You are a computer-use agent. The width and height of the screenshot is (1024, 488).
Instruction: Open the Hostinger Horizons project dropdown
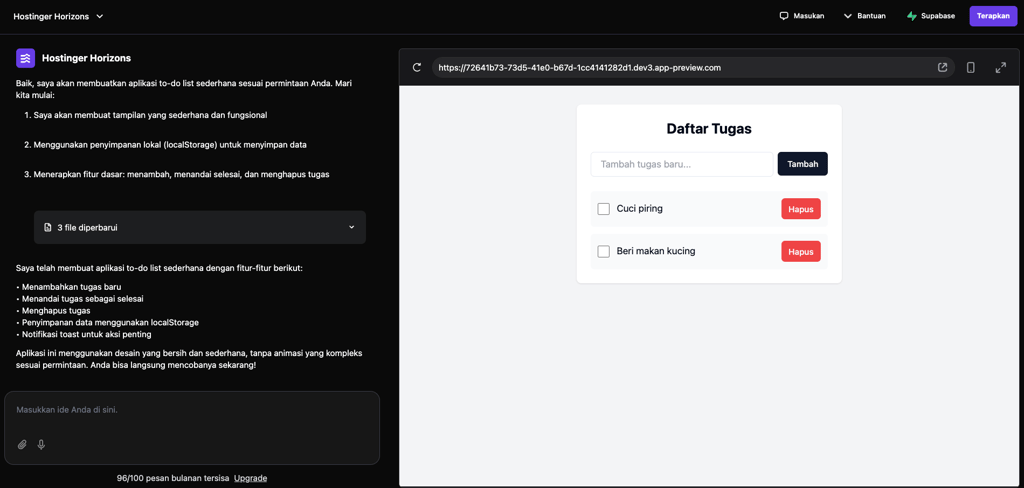tap(59, 16)
